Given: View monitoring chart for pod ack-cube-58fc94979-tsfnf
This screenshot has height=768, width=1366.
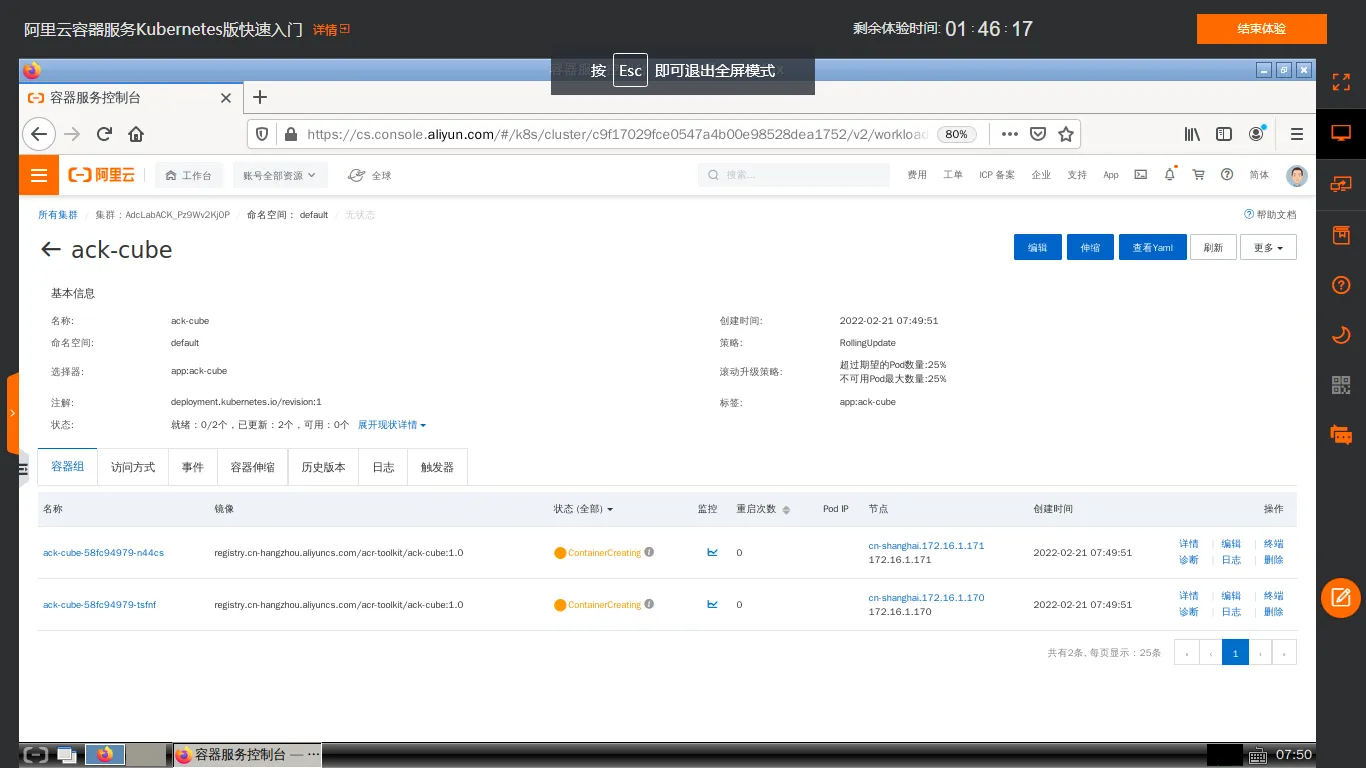Looking at the screenshot, I should click(x=712, y=604).
